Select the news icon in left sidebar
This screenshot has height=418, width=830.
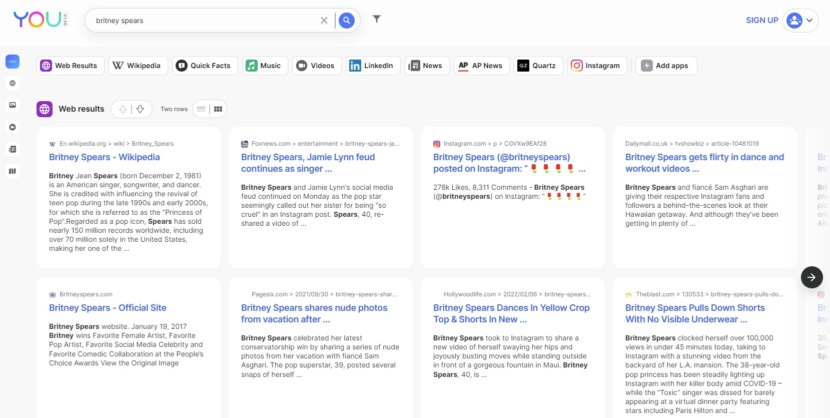pyautogui.click(x=13, y=149)
